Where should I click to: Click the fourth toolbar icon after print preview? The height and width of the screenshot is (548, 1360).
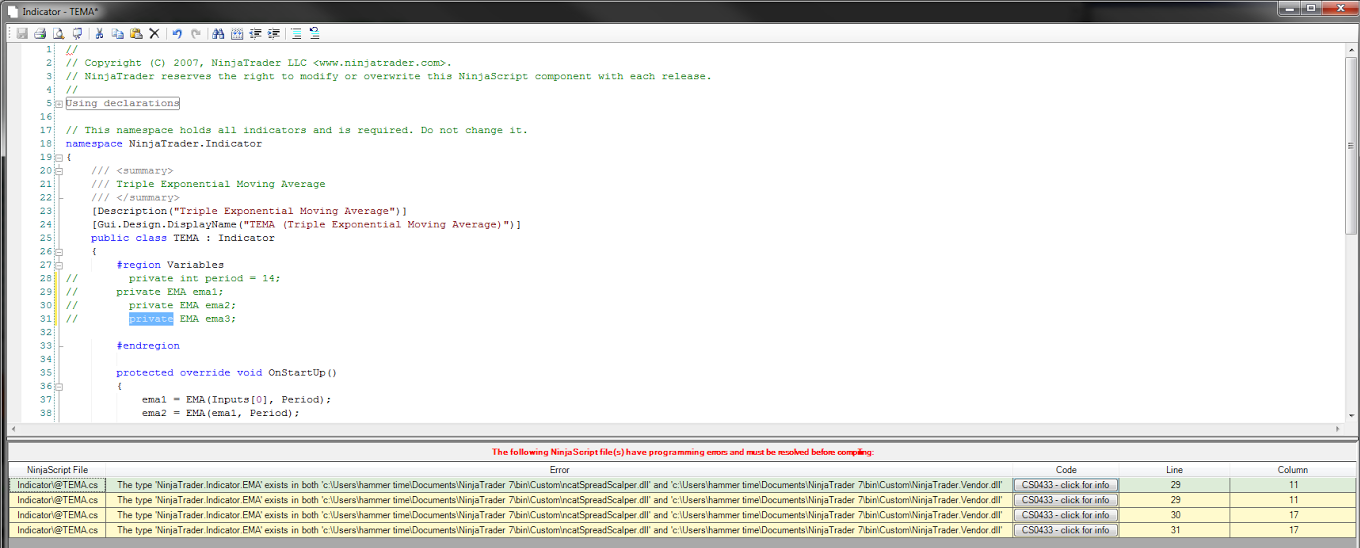click(x=77, y=33)
